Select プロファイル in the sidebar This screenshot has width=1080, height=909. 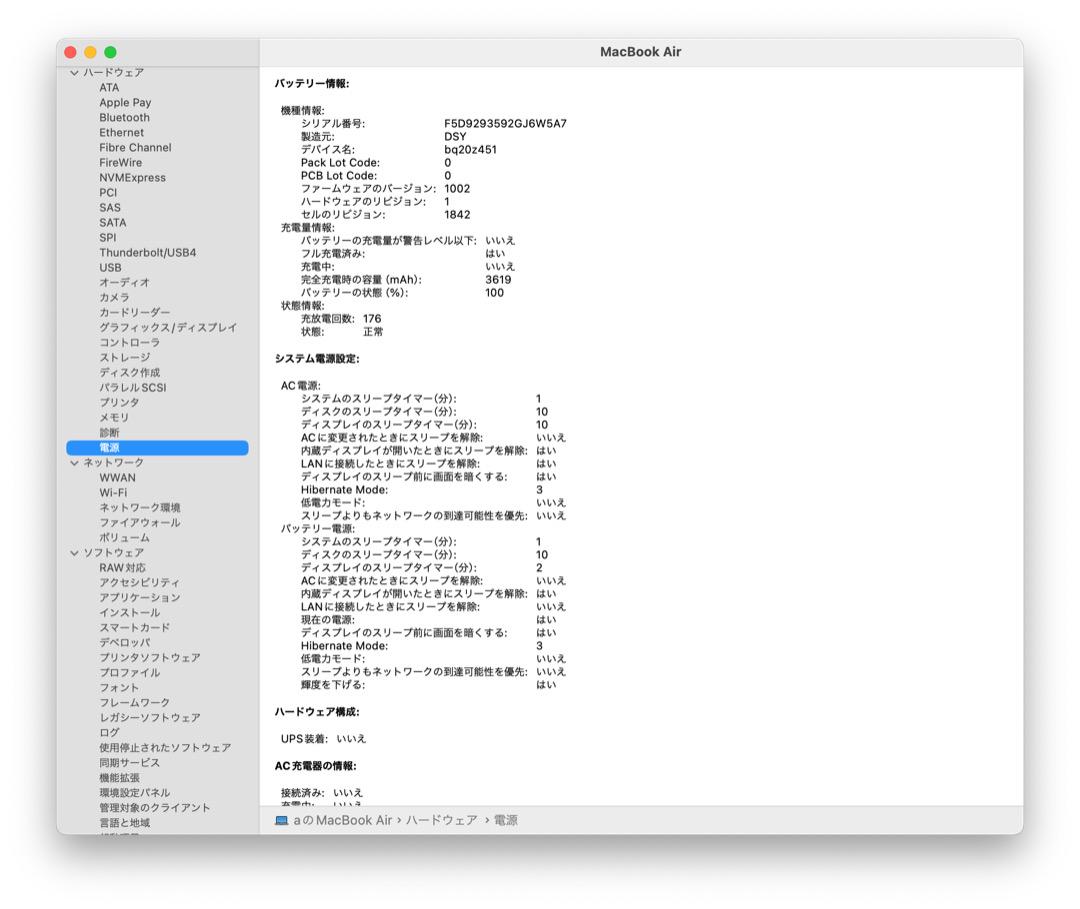129,673
